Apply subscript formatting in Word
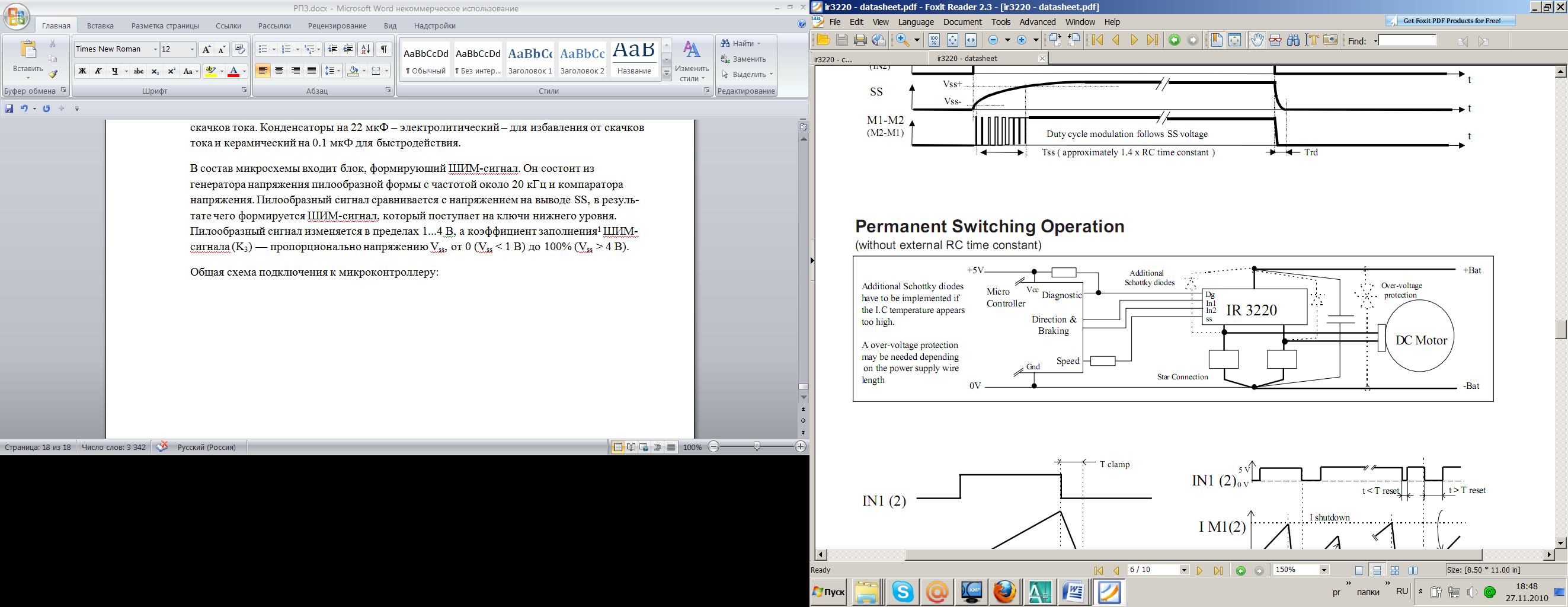Viewport: 1568px width, 607px height. pos(155,71)
